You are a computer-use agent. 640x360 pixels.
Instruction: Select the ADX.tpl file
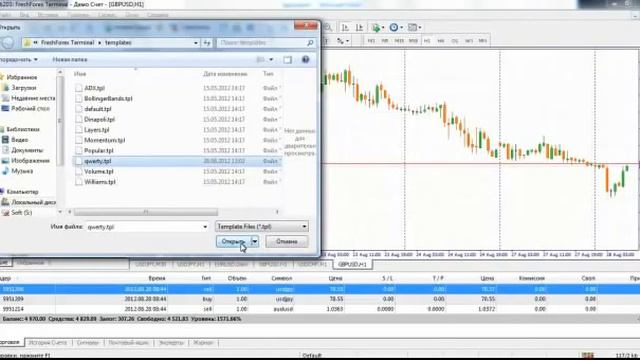click(x=94, y=88)
